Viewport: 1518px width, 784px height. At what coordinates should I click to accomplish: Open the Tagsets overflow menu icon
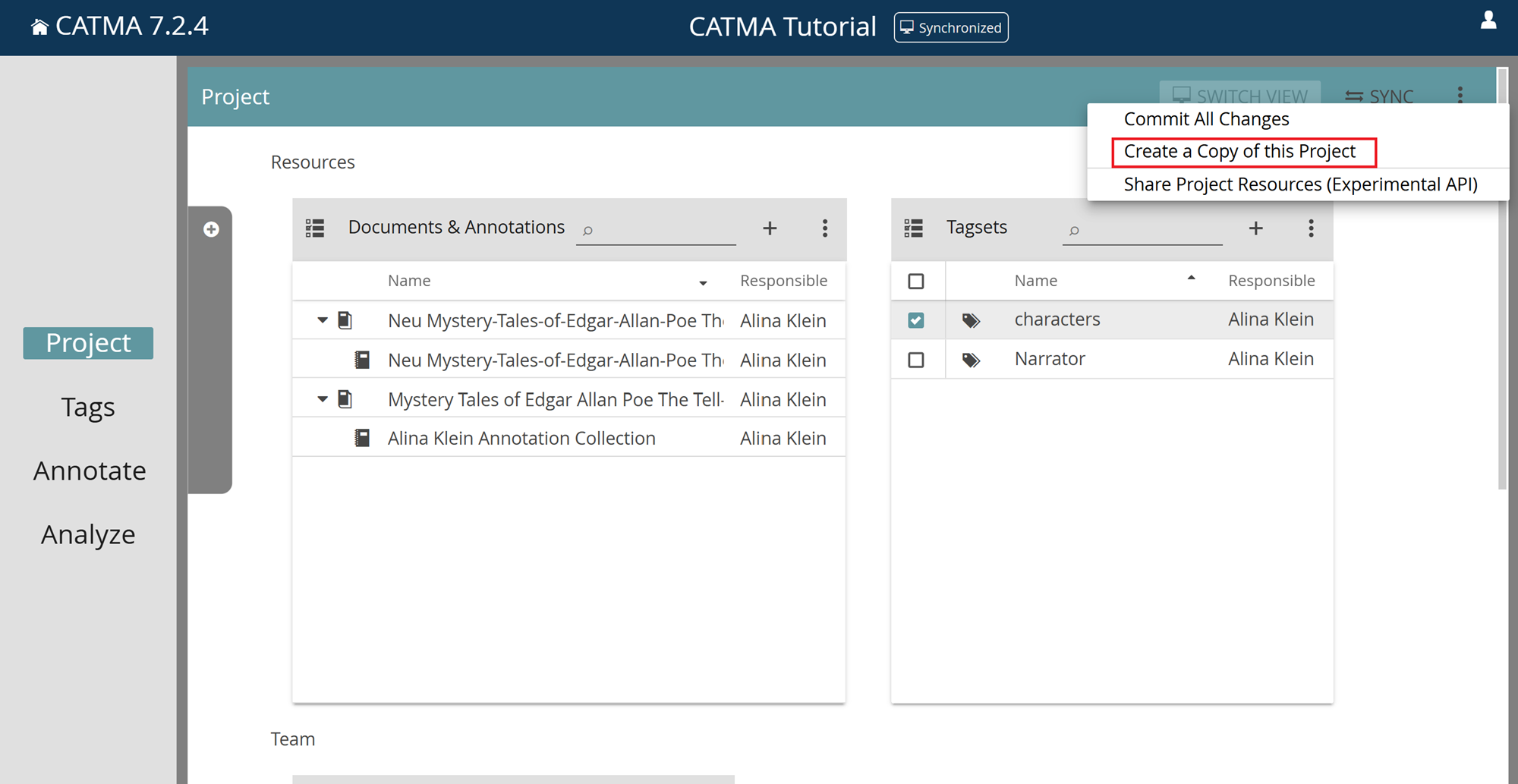point(1311,228)
